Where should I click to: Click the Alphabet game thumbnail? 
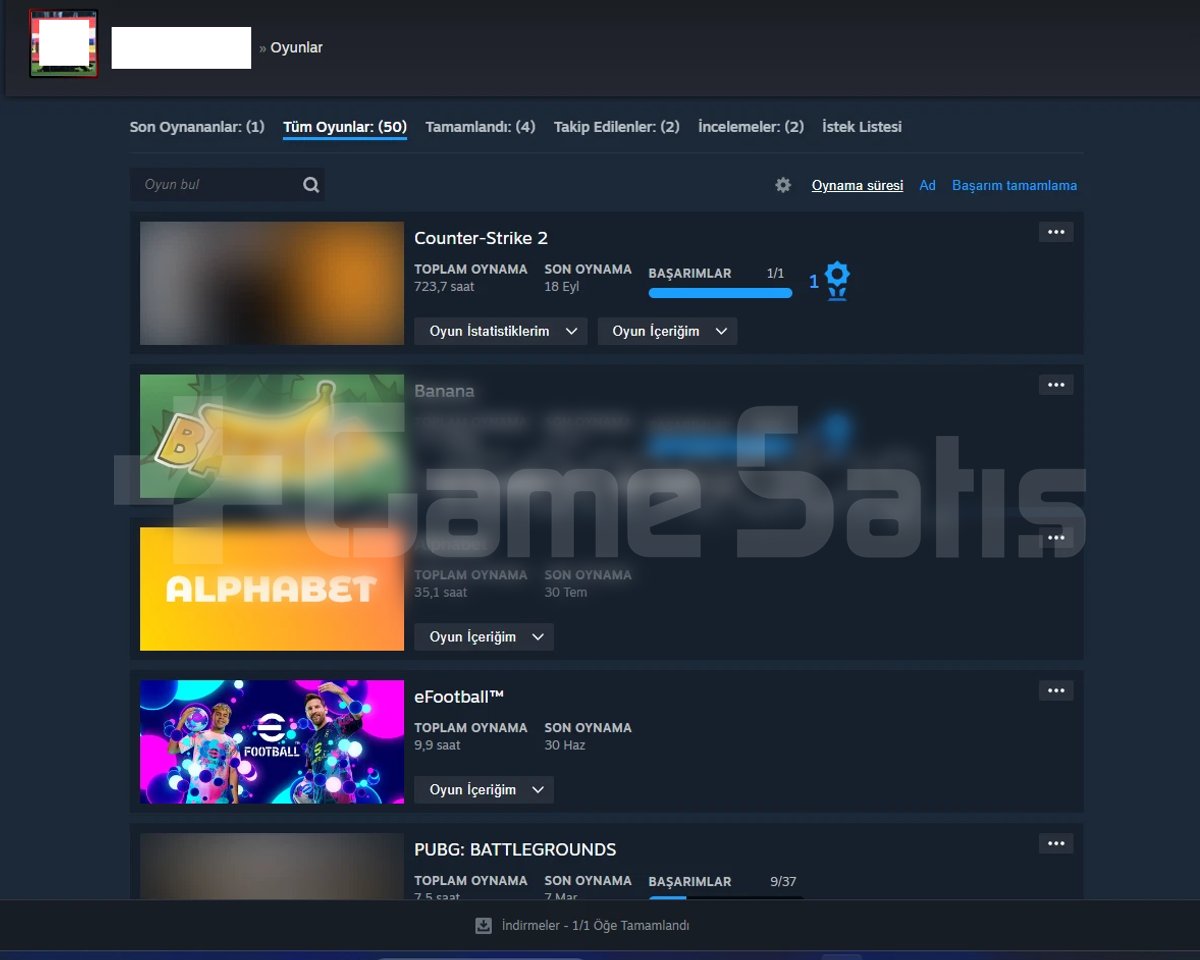coord(272,589)
